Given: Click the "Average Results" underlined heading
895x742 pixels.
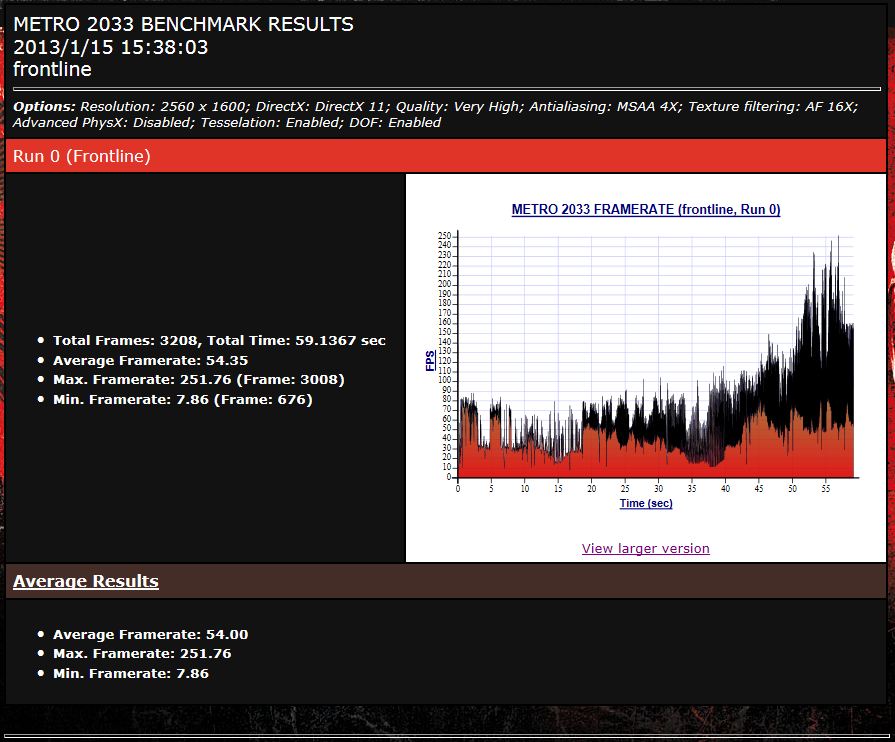Looking at the screenshot, I should pos(86,581).
